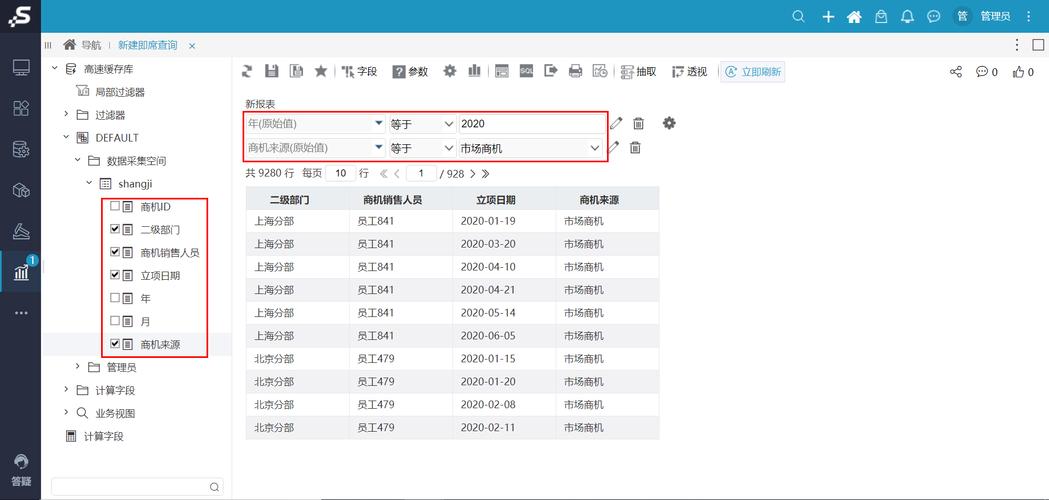Image resolution: width=1049 pixels, height=500 pixels.
Task: Click the page number input field
Action: [421, 173]
